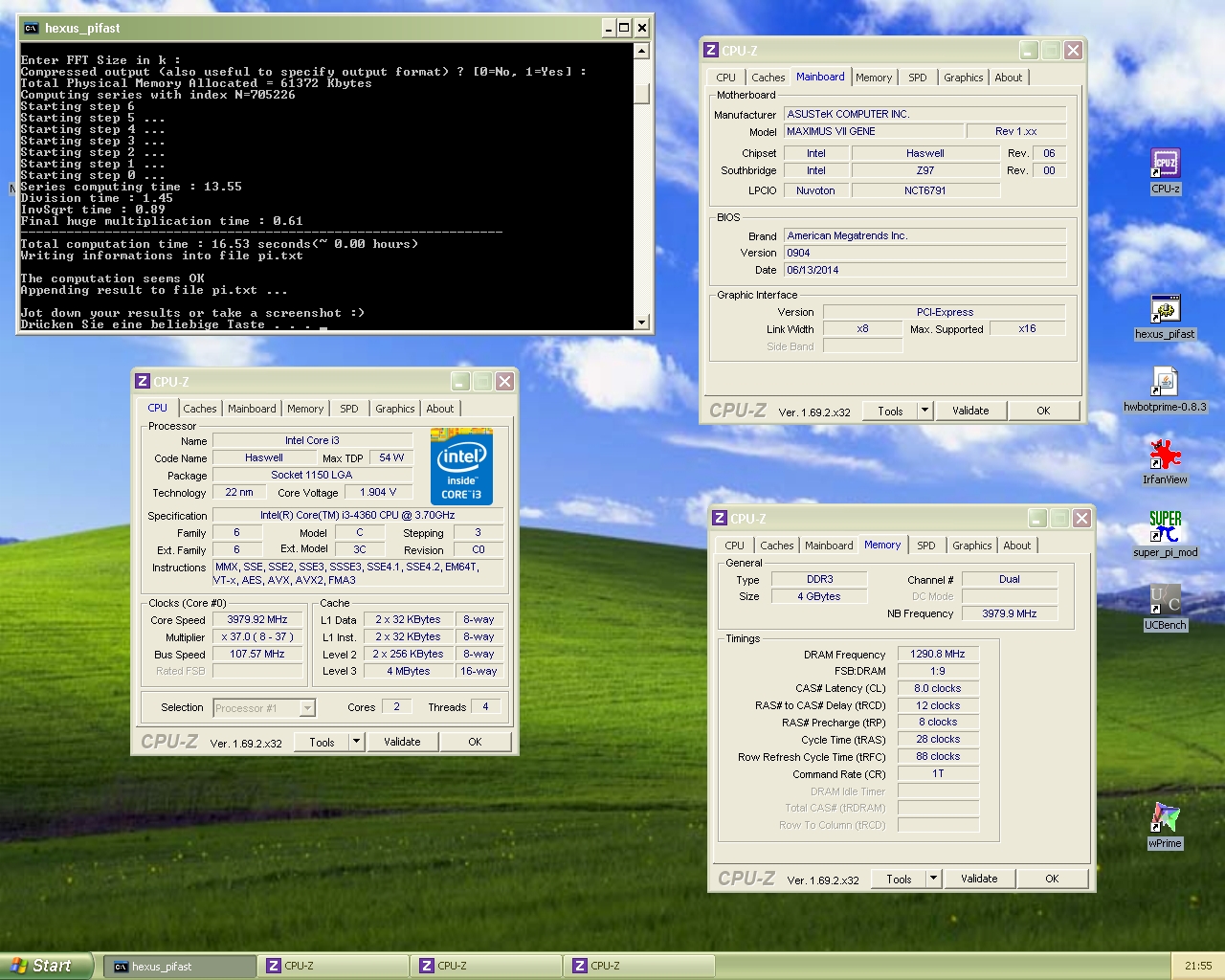Switch to Caches tab in the processor CPU-Z window
The image size is (1225, 980).
[x=200, y=410]
